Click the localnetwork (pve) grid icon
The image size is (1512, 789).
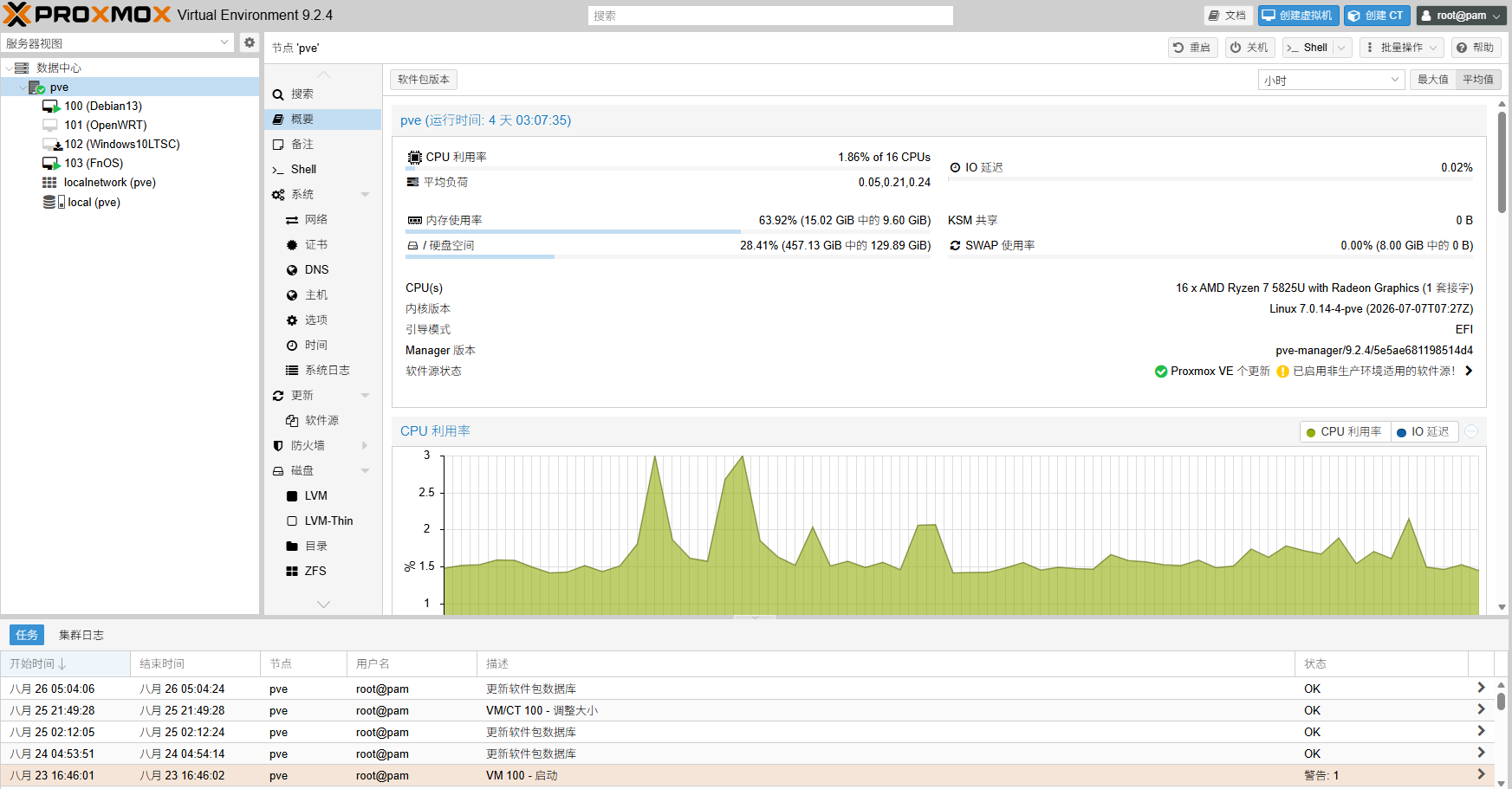[49, 183]
